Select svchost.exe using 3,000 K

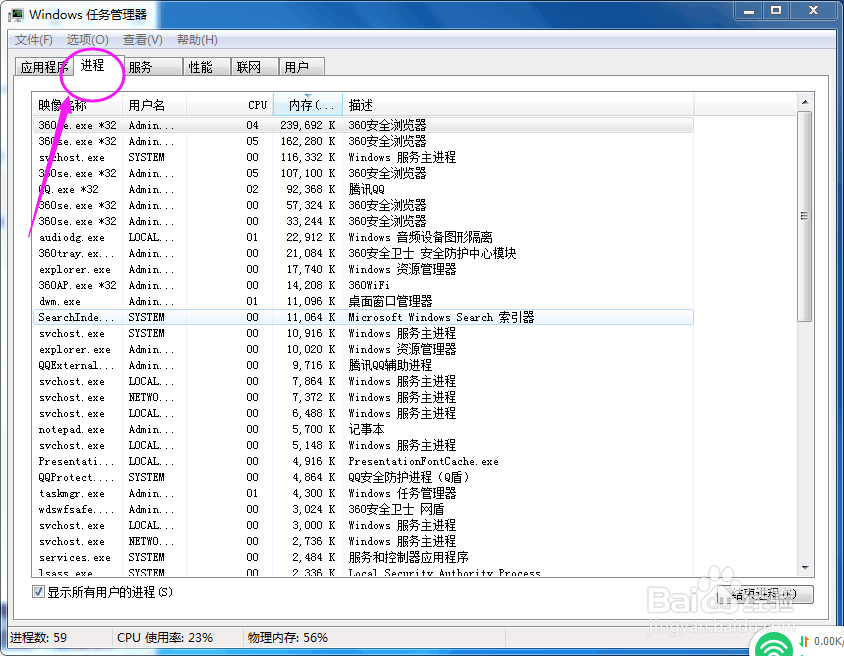363,525
